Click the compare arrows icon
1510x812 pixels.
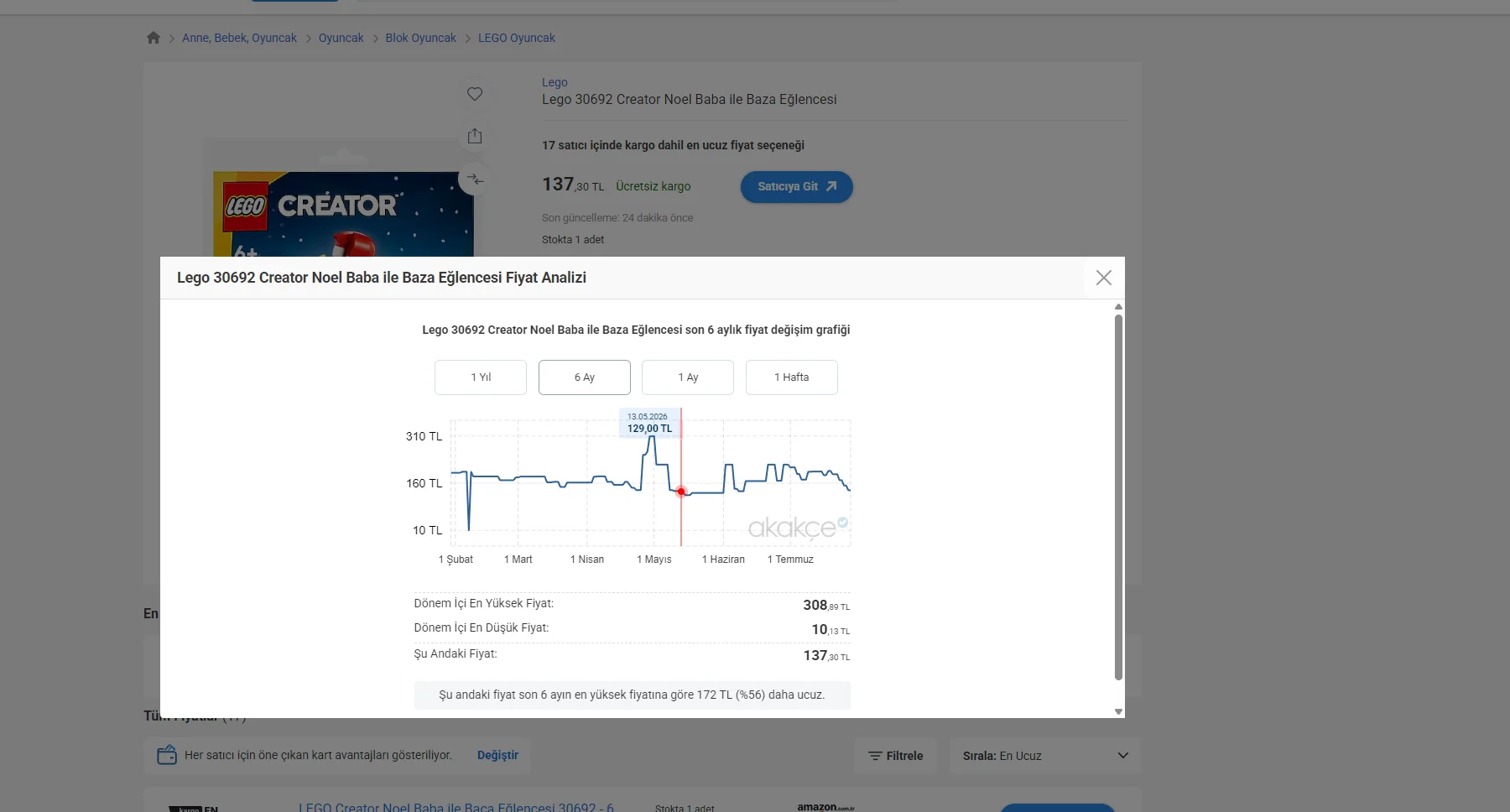[x=476, y=179]
